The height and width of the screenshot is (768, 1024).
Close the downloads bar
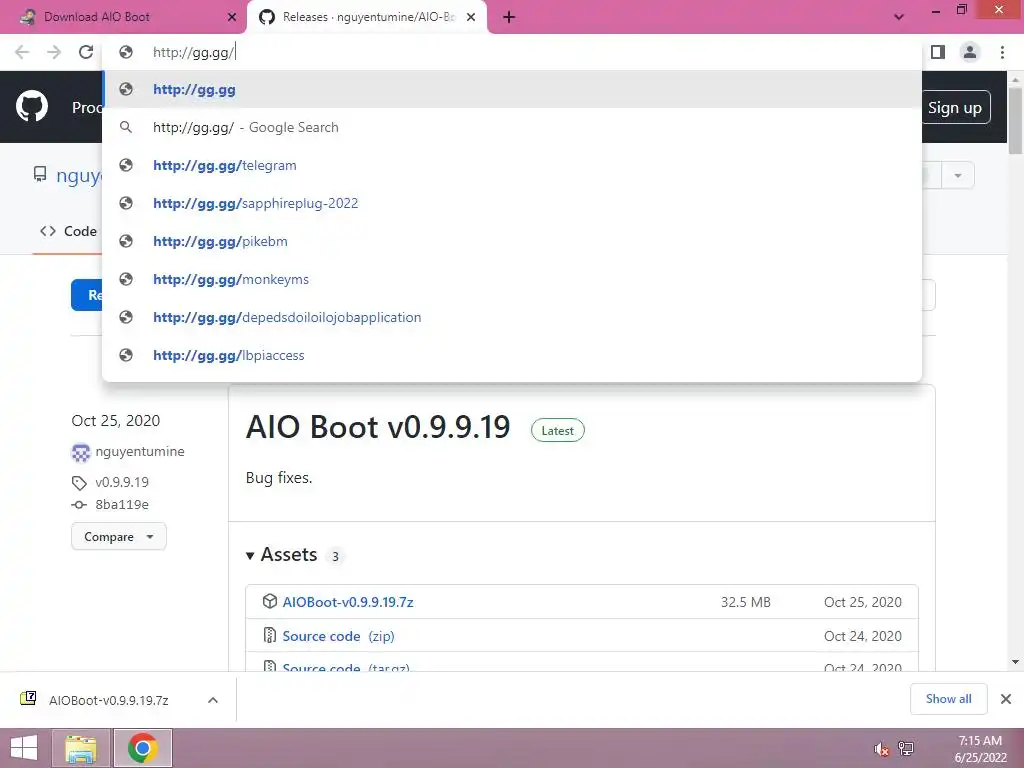1006,699
